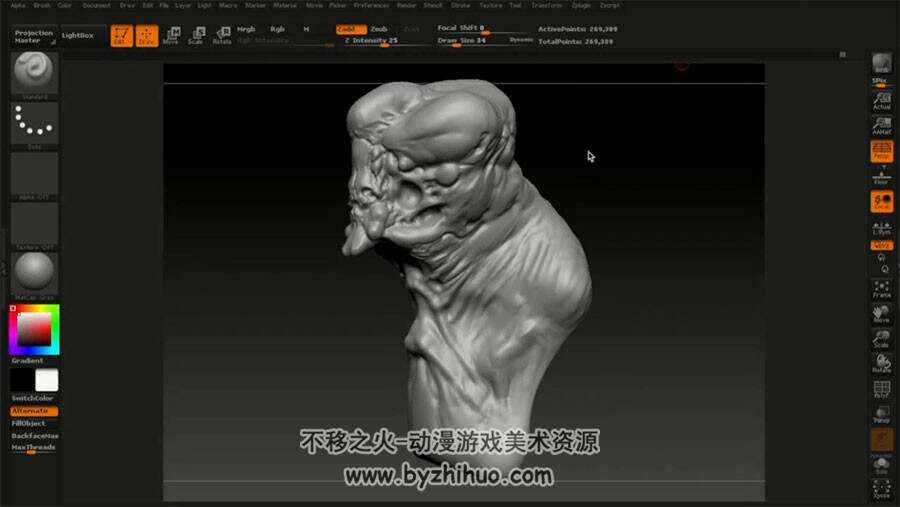Open the Brush menu
Image resolution: width=900 pixels, height=507 pixels.
[x=42, y=5]
